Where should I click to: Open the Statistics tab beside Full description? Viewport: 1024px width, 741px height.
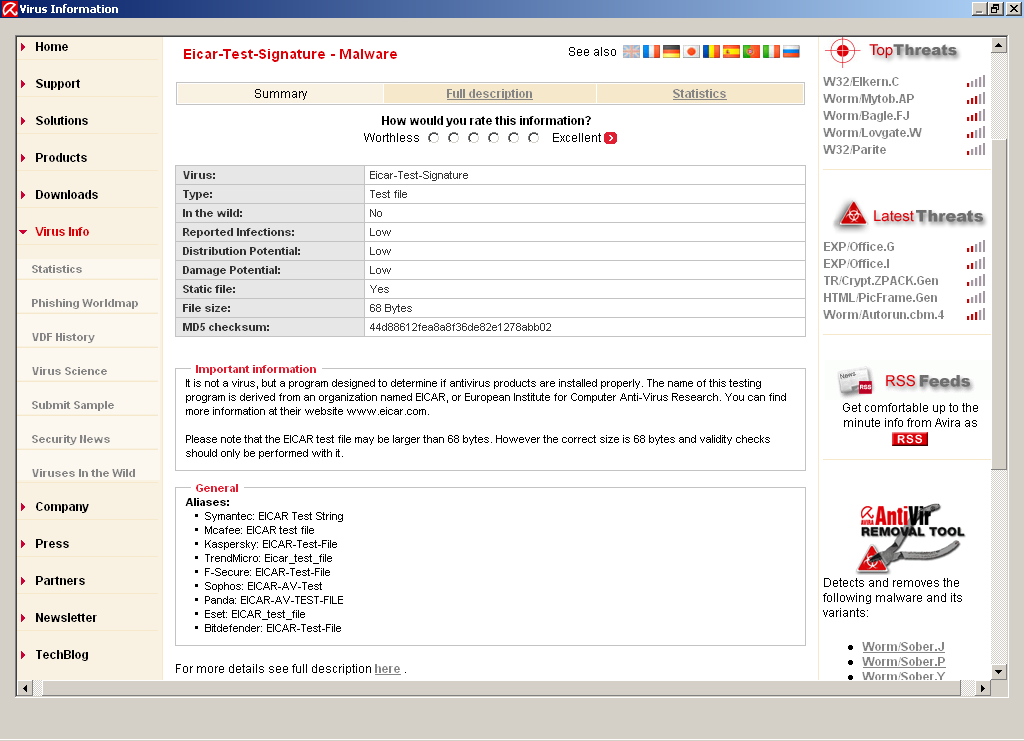(699, 93)
